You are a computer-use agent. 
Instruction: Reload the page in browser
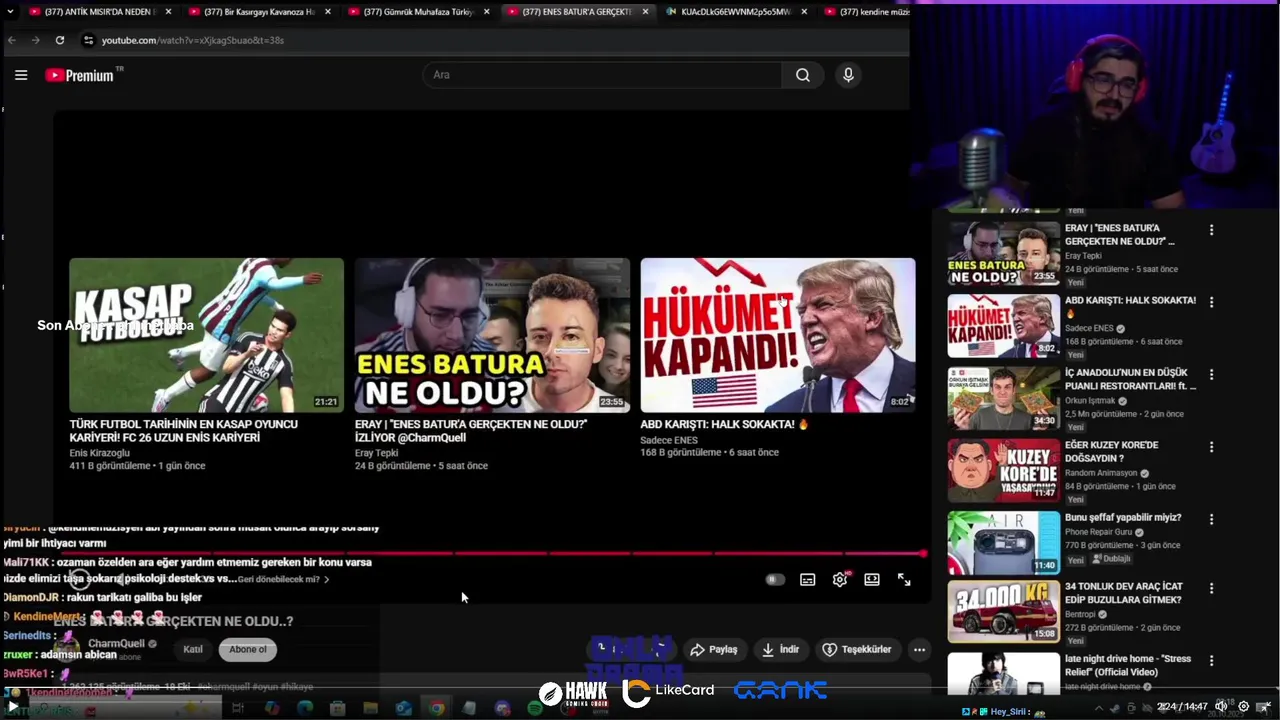60,40
